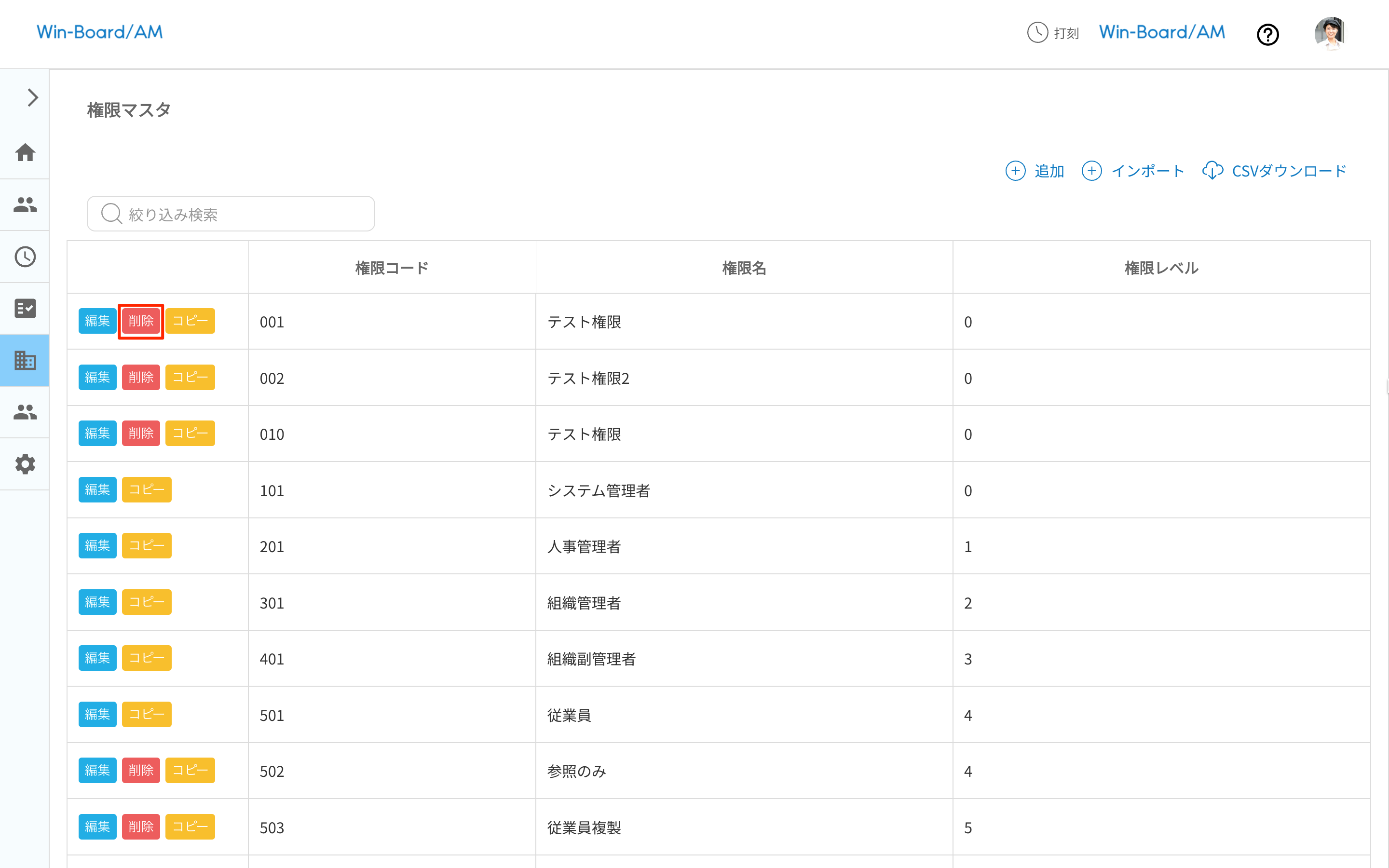1389x868 pixels.
Task: Select the building organization sidebar icon
Action: [25, 361]
